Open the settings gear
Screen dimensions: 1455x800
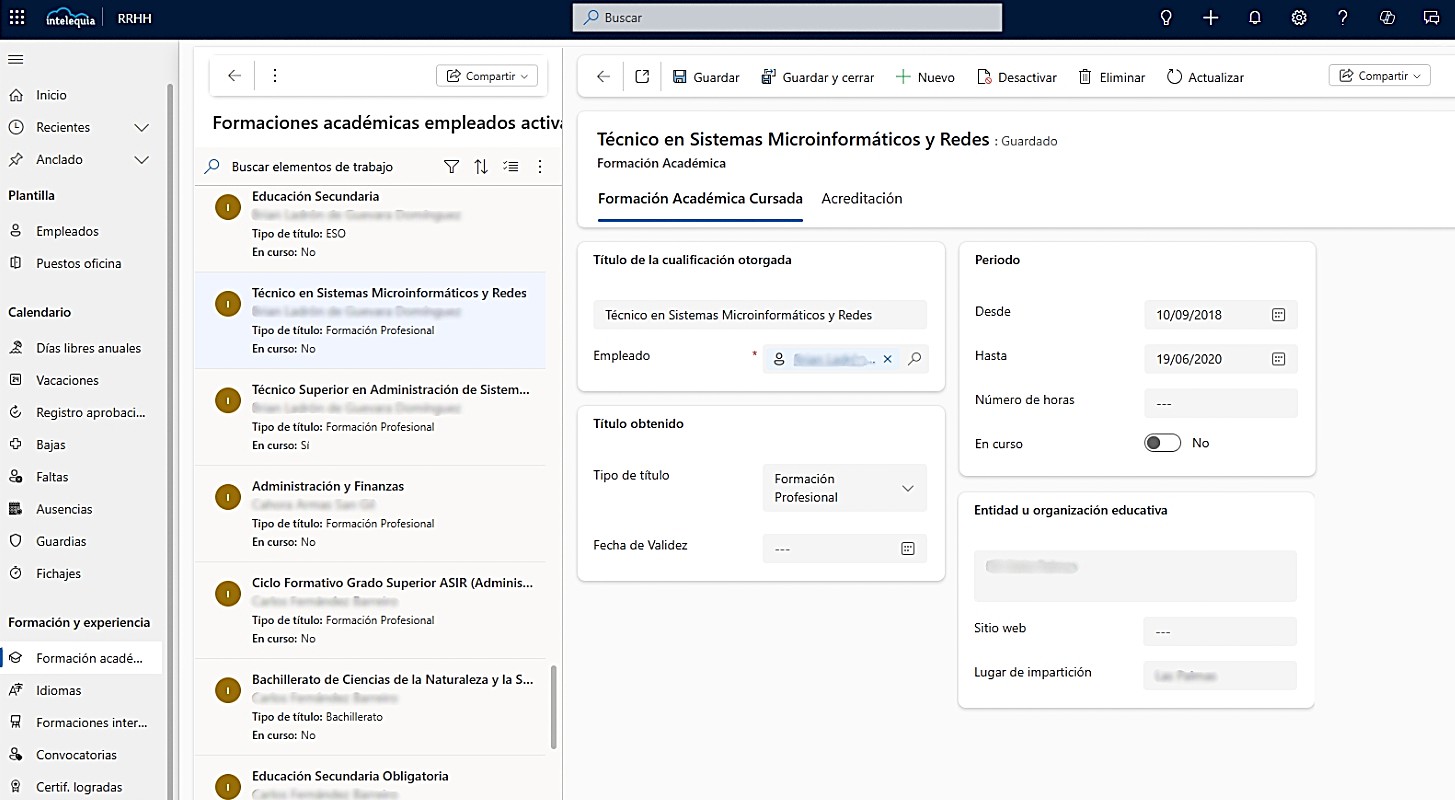click(x=1298, y=17)
